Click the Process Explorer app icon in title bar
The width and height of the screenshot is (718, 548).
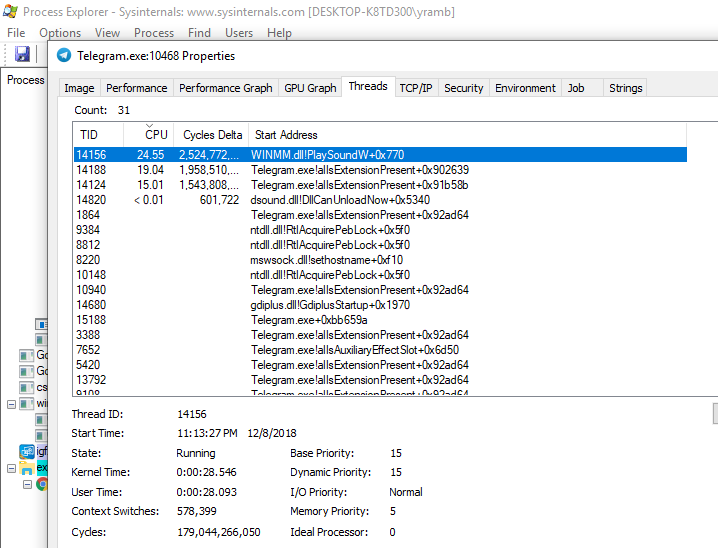(x=10, y=11)
